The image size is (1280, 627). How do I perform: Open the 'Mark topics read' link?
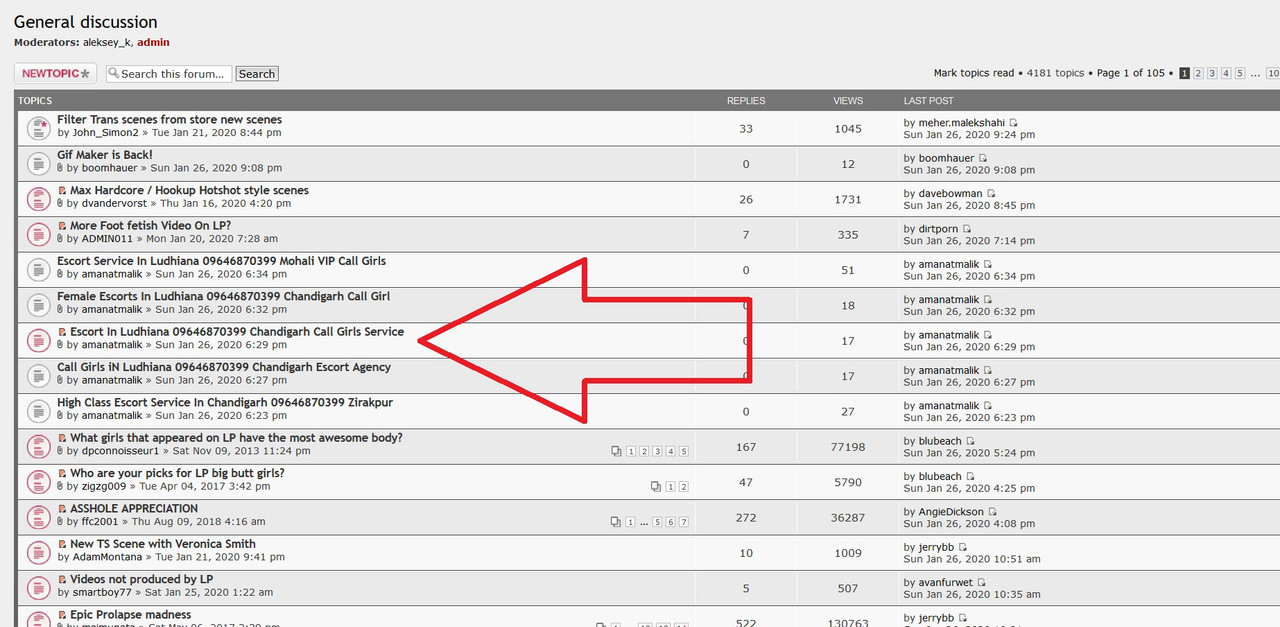pos(974,73)
